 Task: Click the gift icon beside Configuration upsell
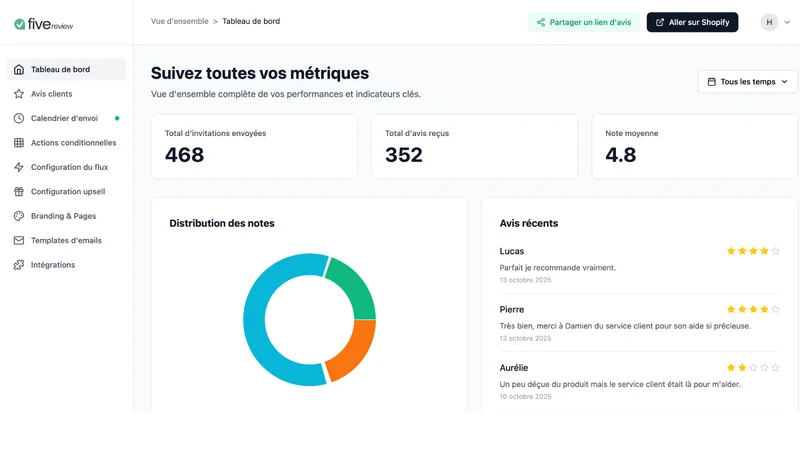19,191
